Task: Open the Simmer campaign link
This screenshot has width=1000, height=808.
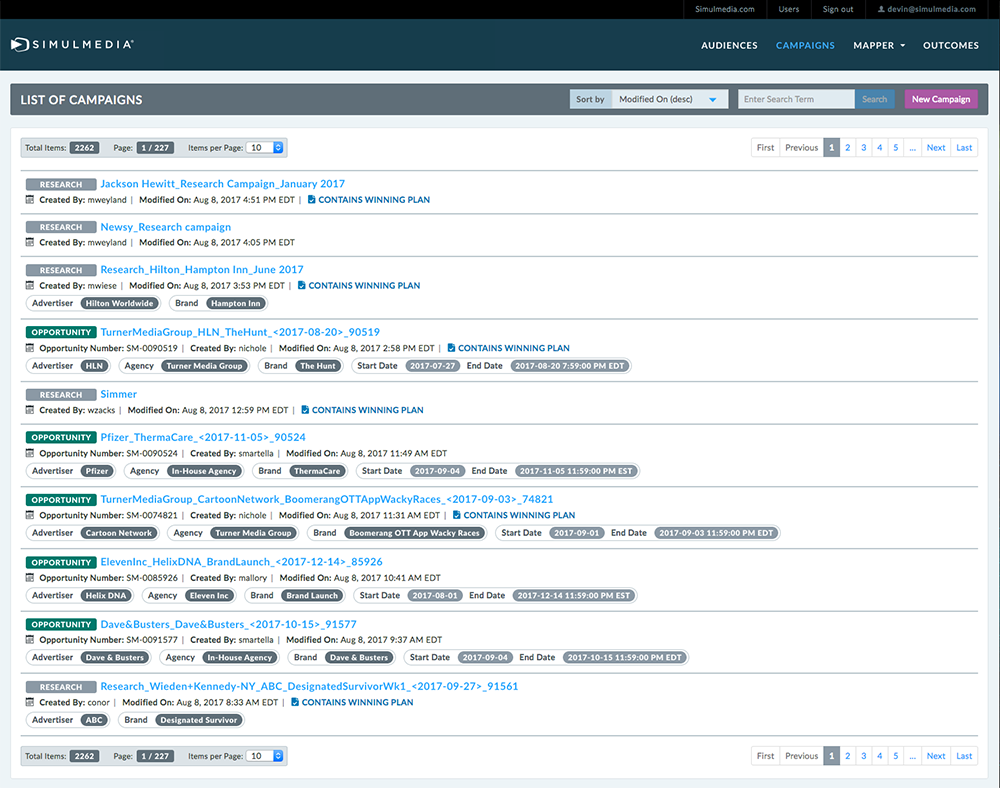Action: coord(119,394)
